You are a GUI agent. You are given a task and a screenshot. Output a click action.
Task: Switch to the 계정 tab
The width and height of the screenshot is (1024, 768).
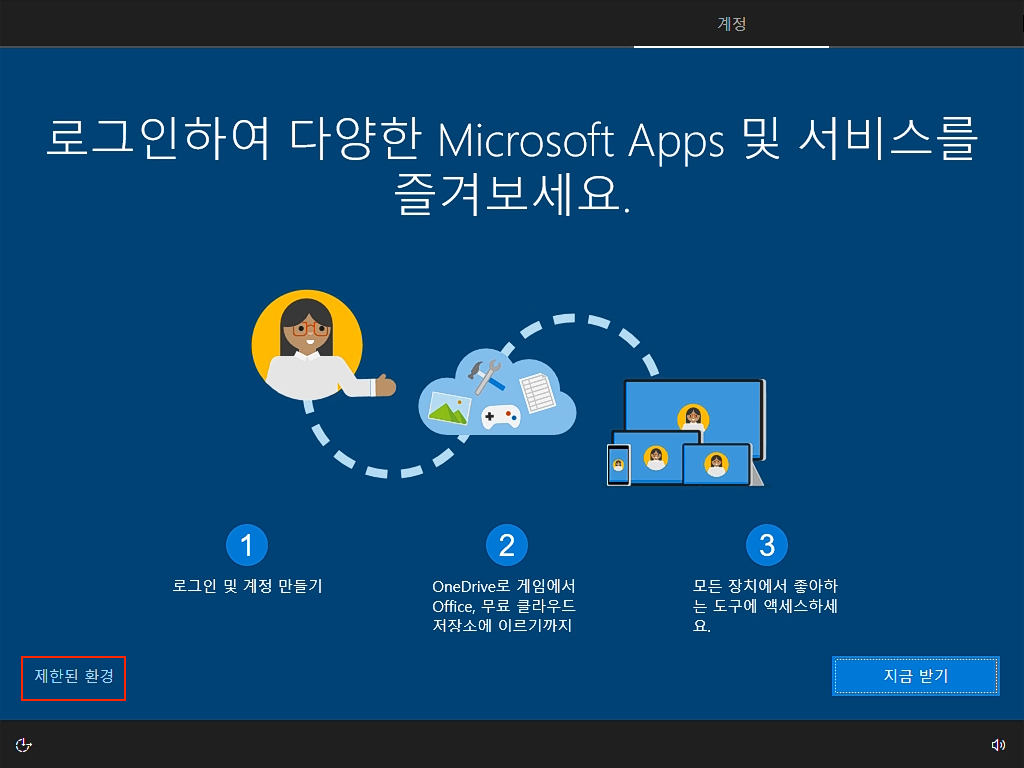[x=731, y=24]
